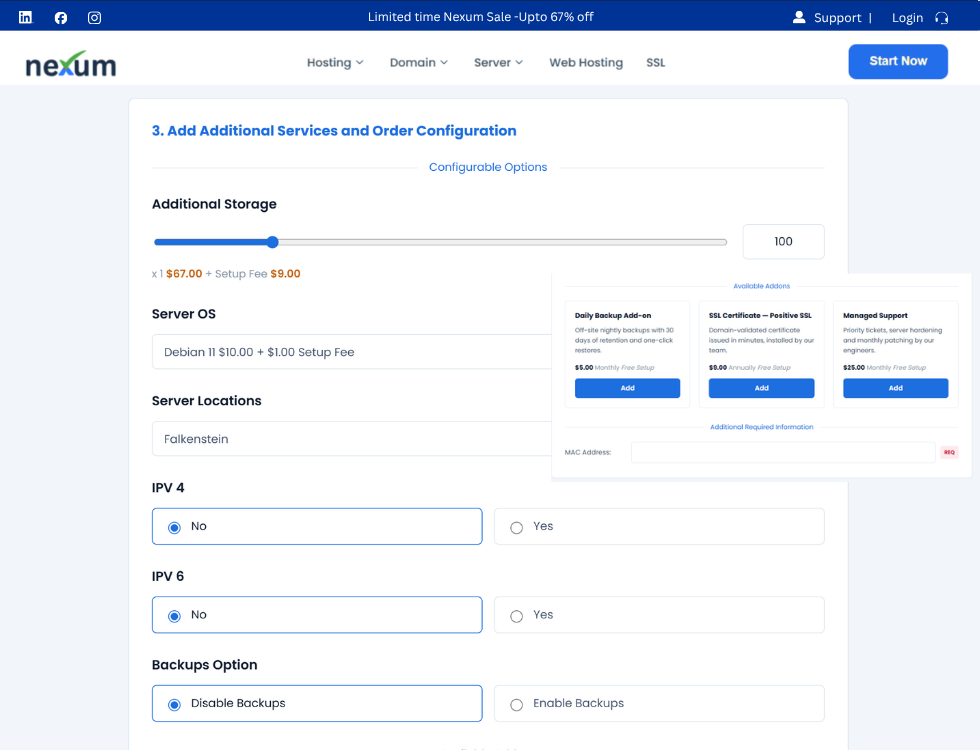Open the Server OS dropdown showing Debian 11
The width and height of the screenshot is (980, 750).
coord(352,352)
